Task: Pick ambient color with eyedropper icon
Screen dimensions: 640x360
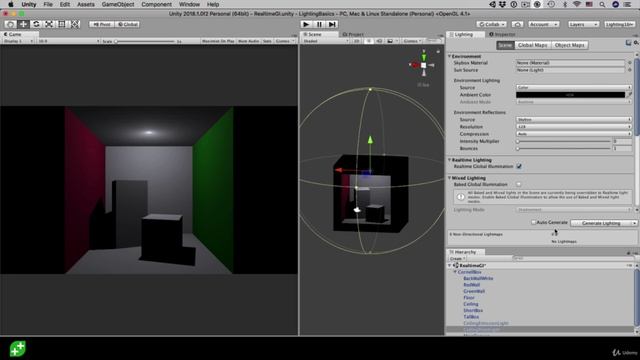Action: pyautogui.click(x=629, y=95)
